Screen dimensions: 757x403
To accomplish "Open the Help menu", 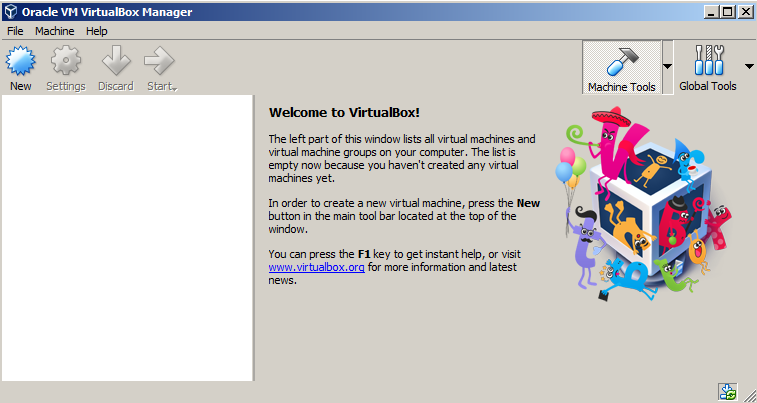I will point(96,31).
